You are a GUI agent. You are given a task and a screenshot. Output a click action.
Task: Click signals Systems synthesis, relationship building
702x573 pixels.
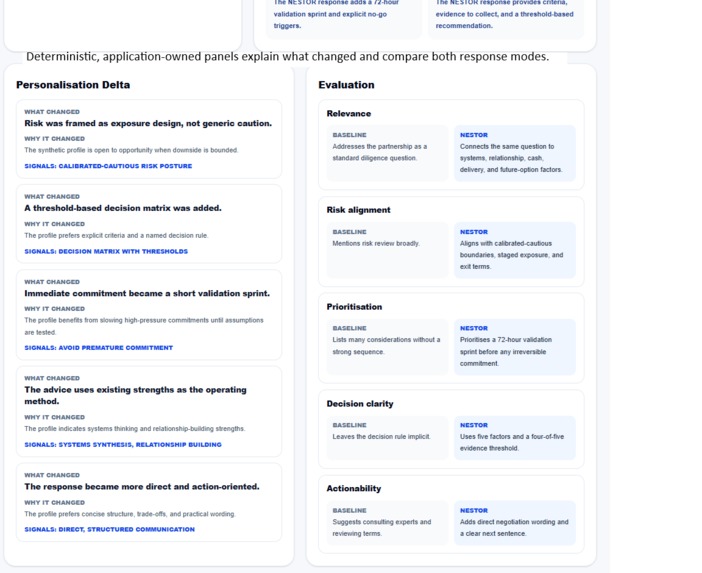(x=123, y=445)
